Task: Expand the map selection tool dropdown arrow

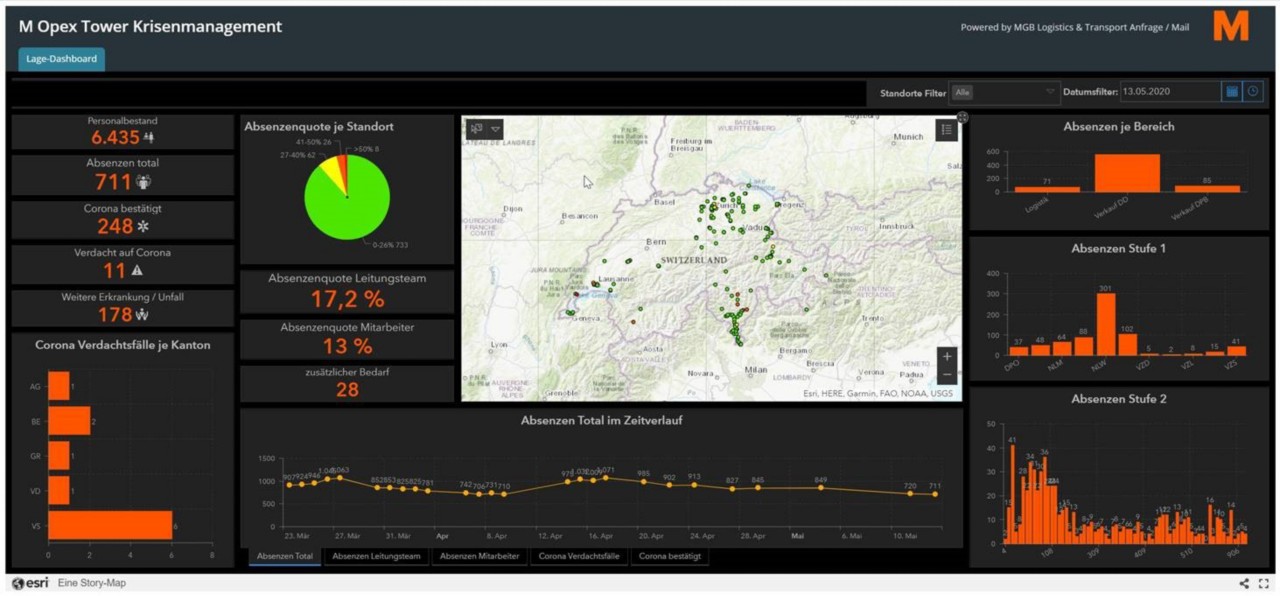Action: (496, 129)
